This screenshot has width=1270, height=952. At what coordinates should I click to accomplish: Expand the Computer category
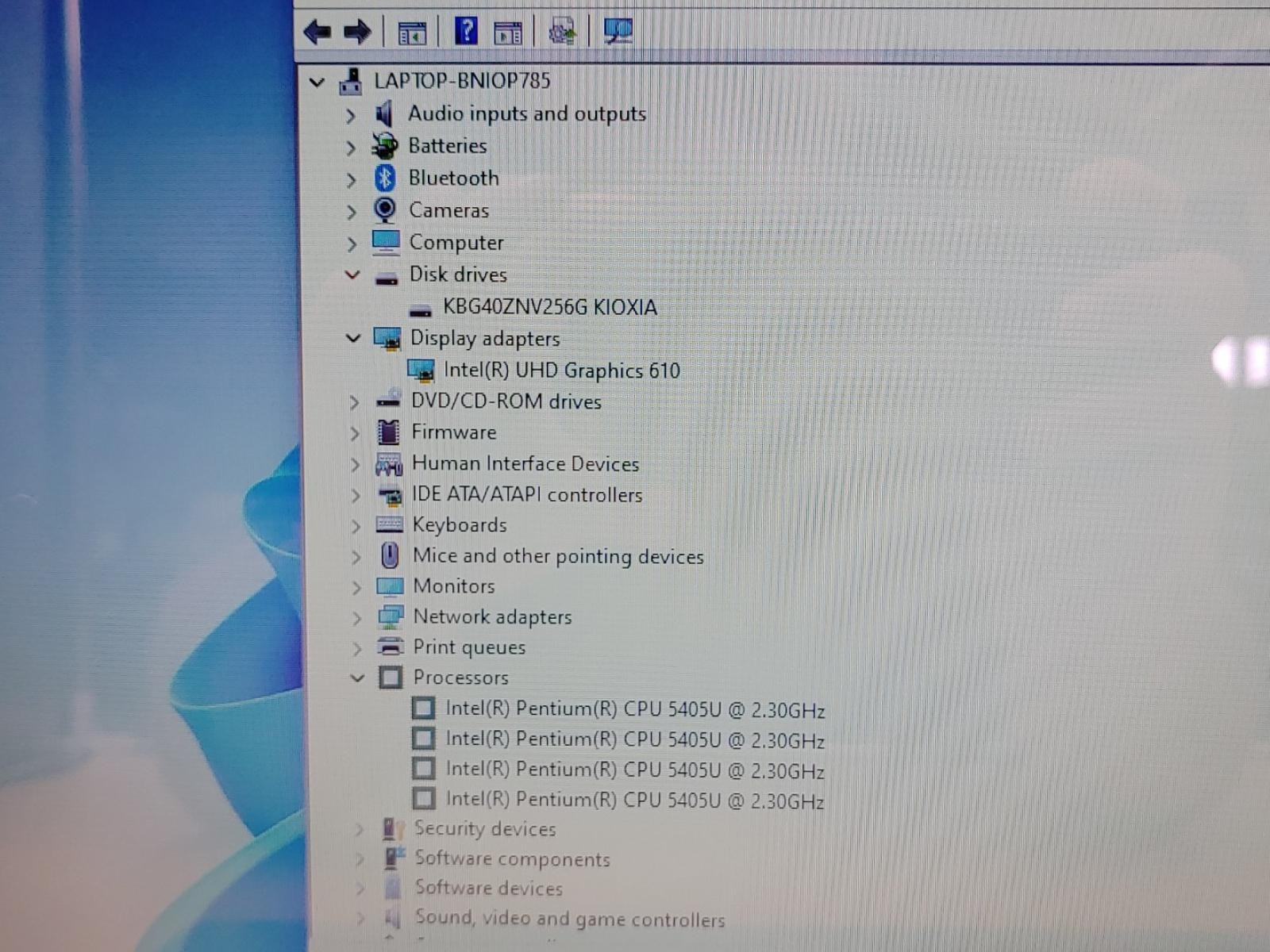[x=352, y=244]
